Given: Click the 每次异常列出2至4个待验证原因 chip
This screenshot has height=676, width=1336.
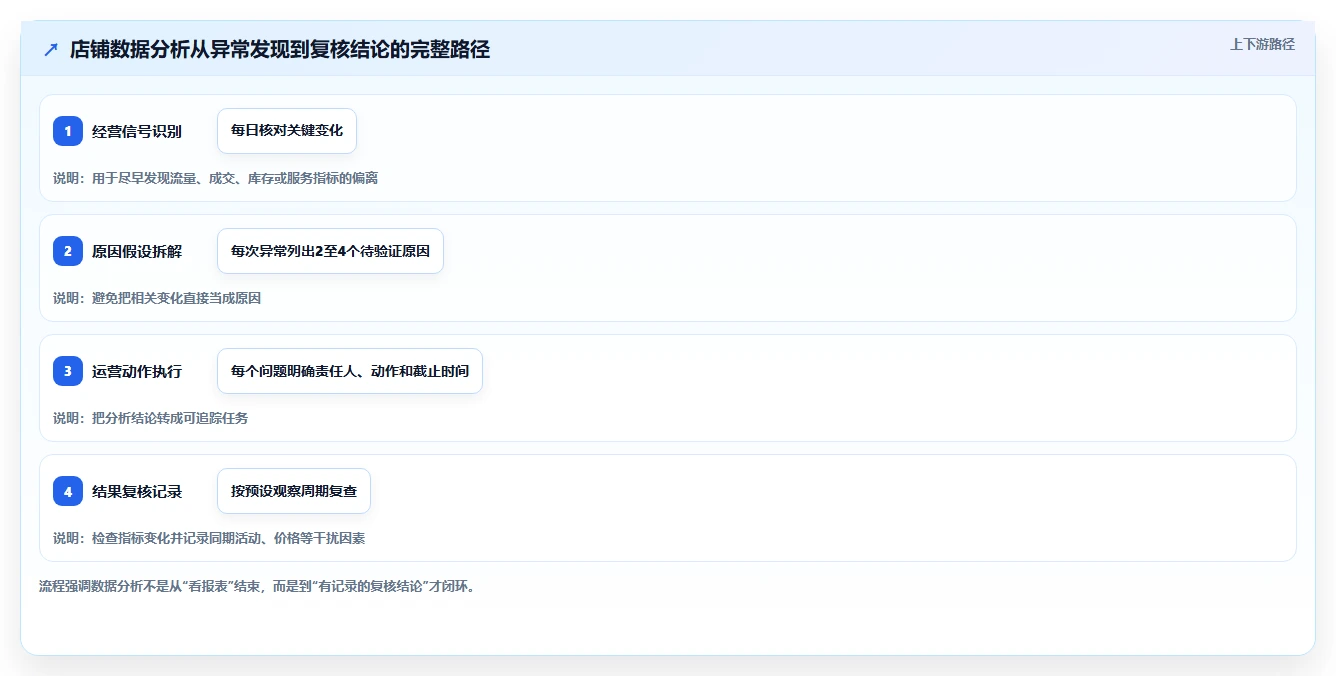Looking at the screenshot, I should pos(330,251).
